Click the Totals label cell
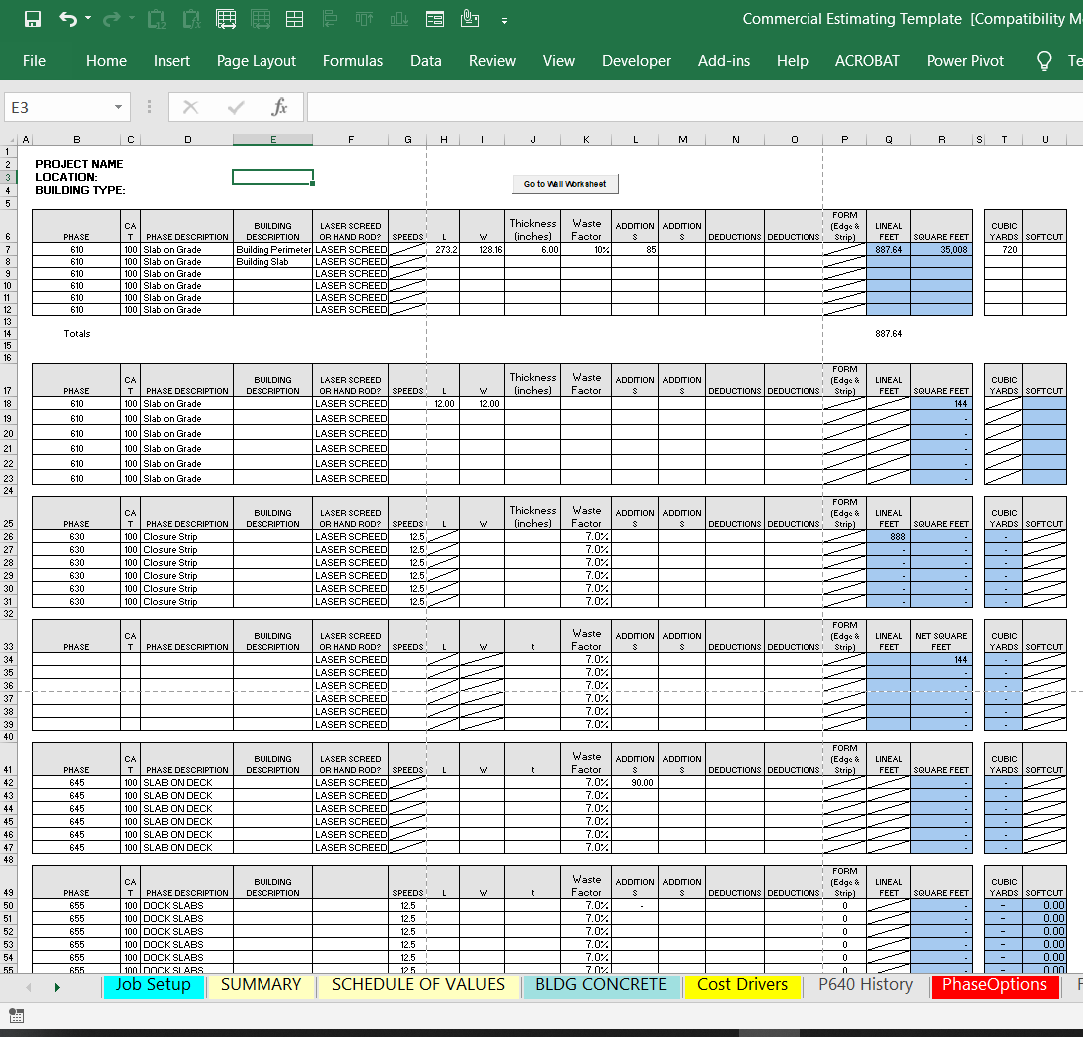Image resolution: width=1083 pixels, height=1037 pixels. (77, 334)
